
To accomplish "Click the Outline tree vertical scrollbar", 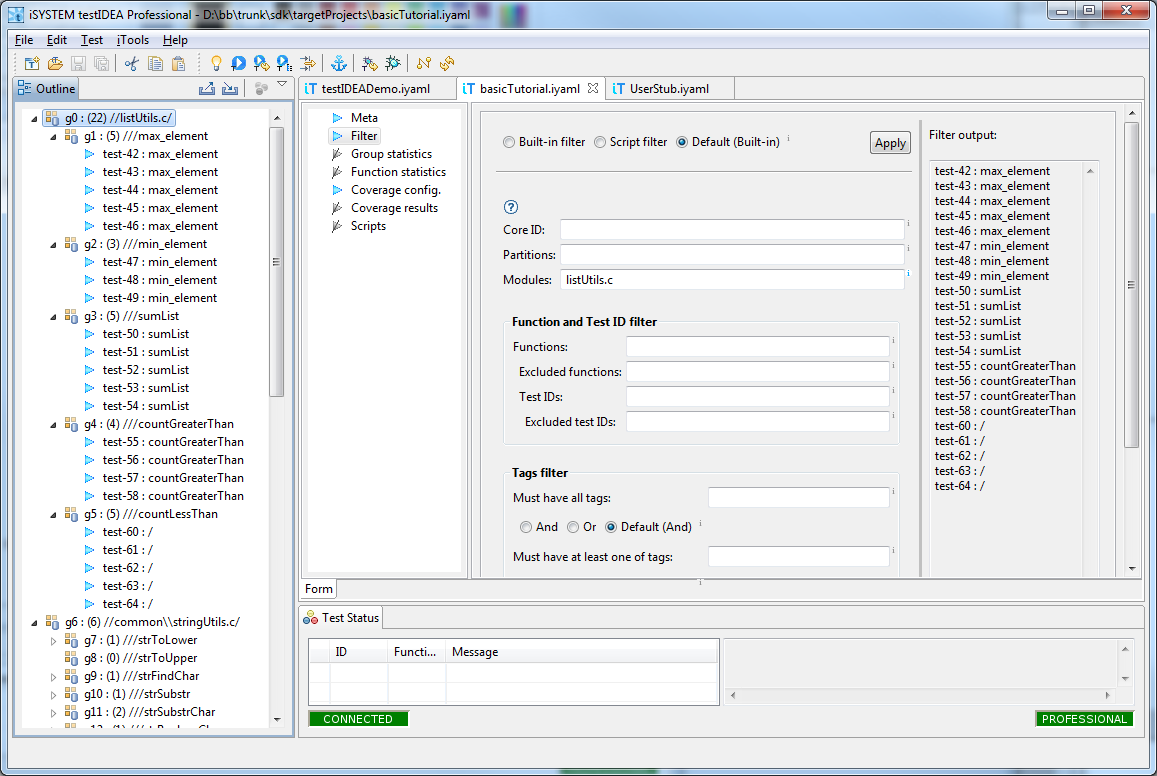I will click(x=277, y=262).
